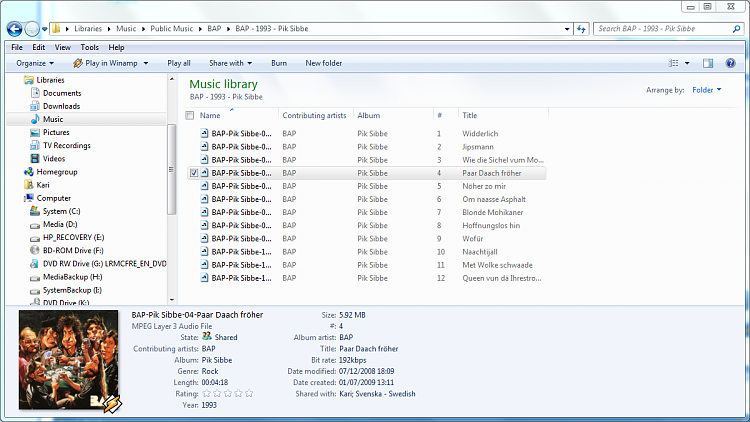Open System (C:) drive icon
Screen dimensions: 750x422
35,211
